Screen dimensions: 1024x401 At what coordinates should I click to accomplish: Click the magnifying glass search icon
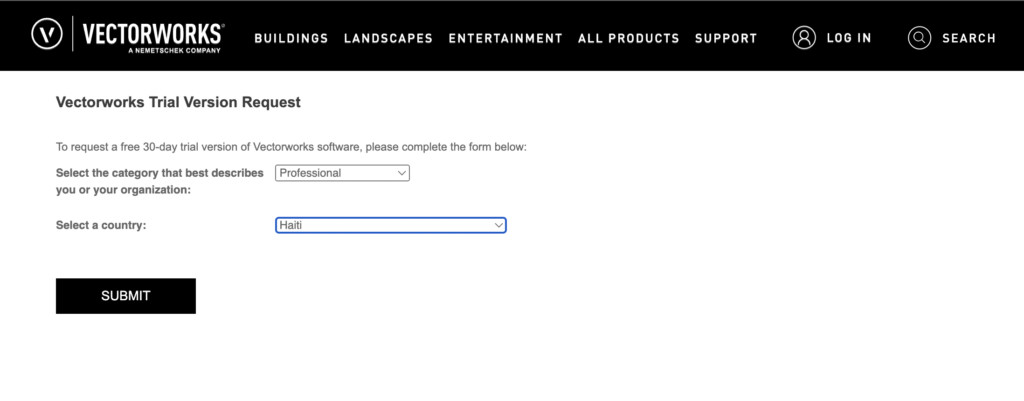(x=919, y=38)
